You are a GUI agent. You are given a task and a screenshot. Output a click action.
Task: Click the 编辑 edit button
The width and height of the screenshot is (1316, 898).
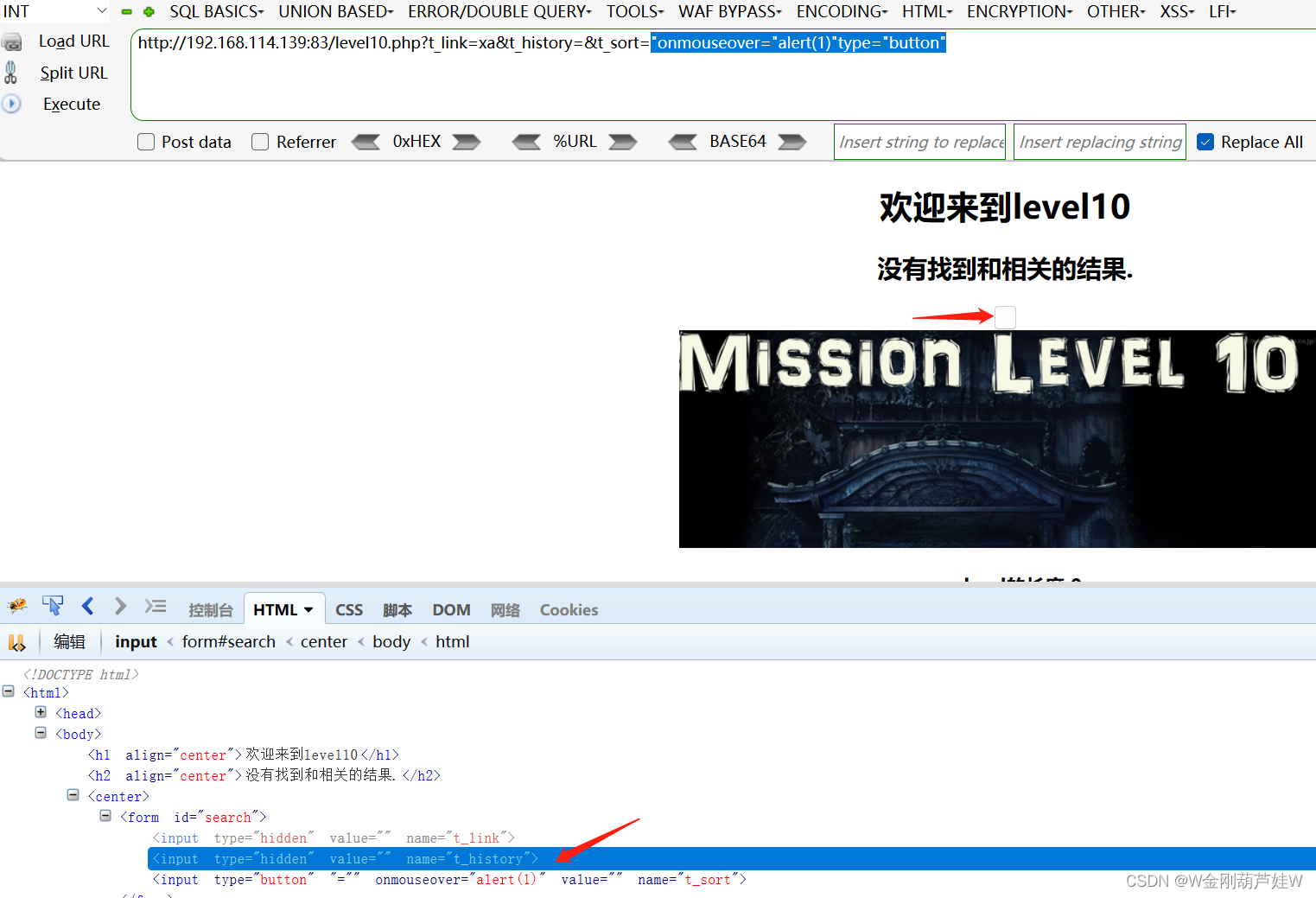point(69,641)
